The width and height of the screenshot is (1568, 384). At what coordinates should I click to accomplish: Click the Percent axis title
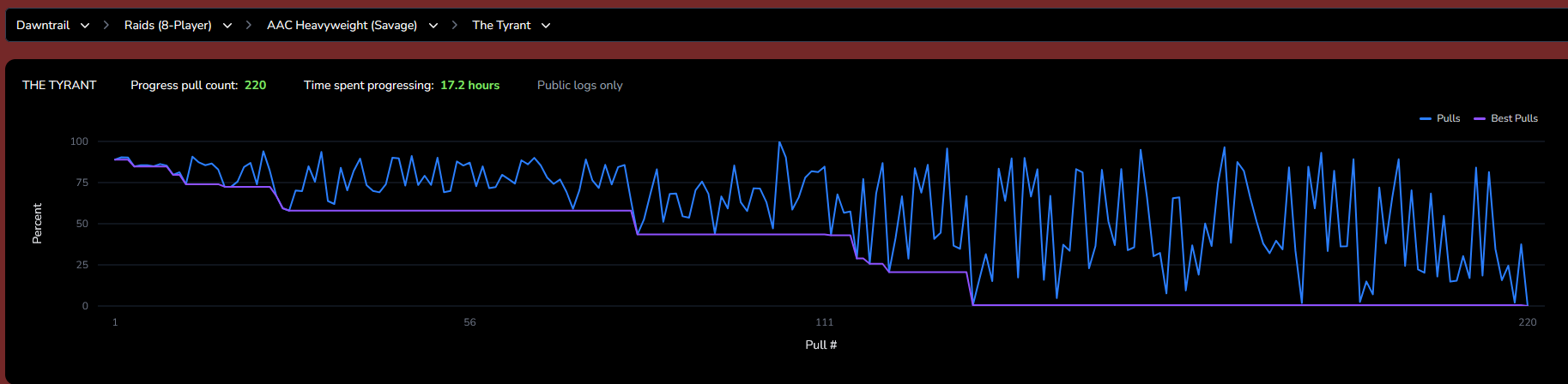point(37,224)
